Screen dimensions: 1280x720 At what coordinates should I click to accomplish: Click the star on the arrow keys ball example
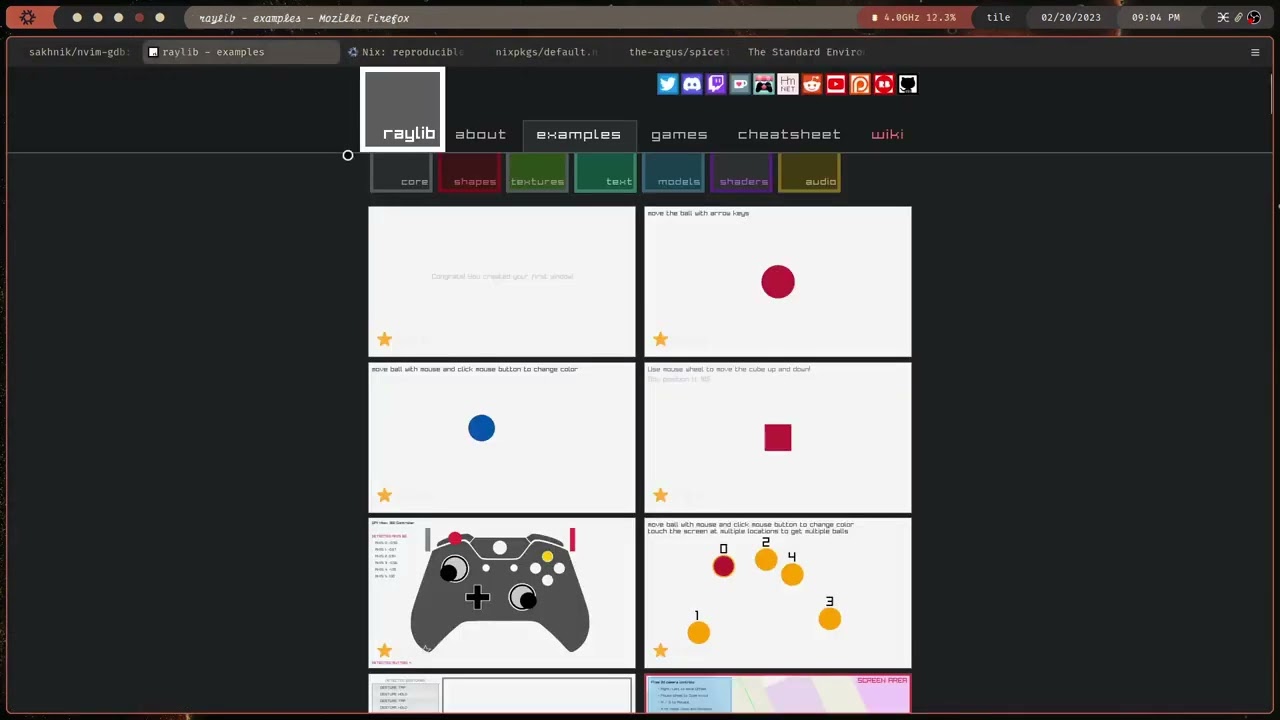[x=660, y=339]
